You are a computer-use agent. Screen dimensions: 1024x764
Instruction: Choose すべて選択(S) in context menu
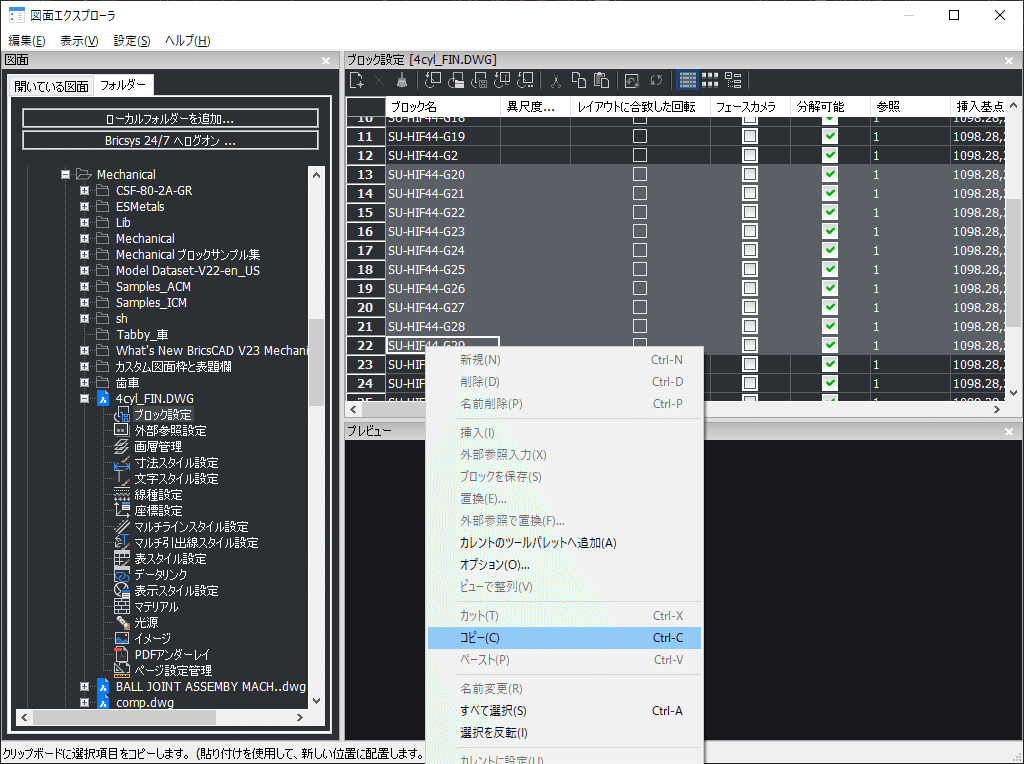click(564, 711)
